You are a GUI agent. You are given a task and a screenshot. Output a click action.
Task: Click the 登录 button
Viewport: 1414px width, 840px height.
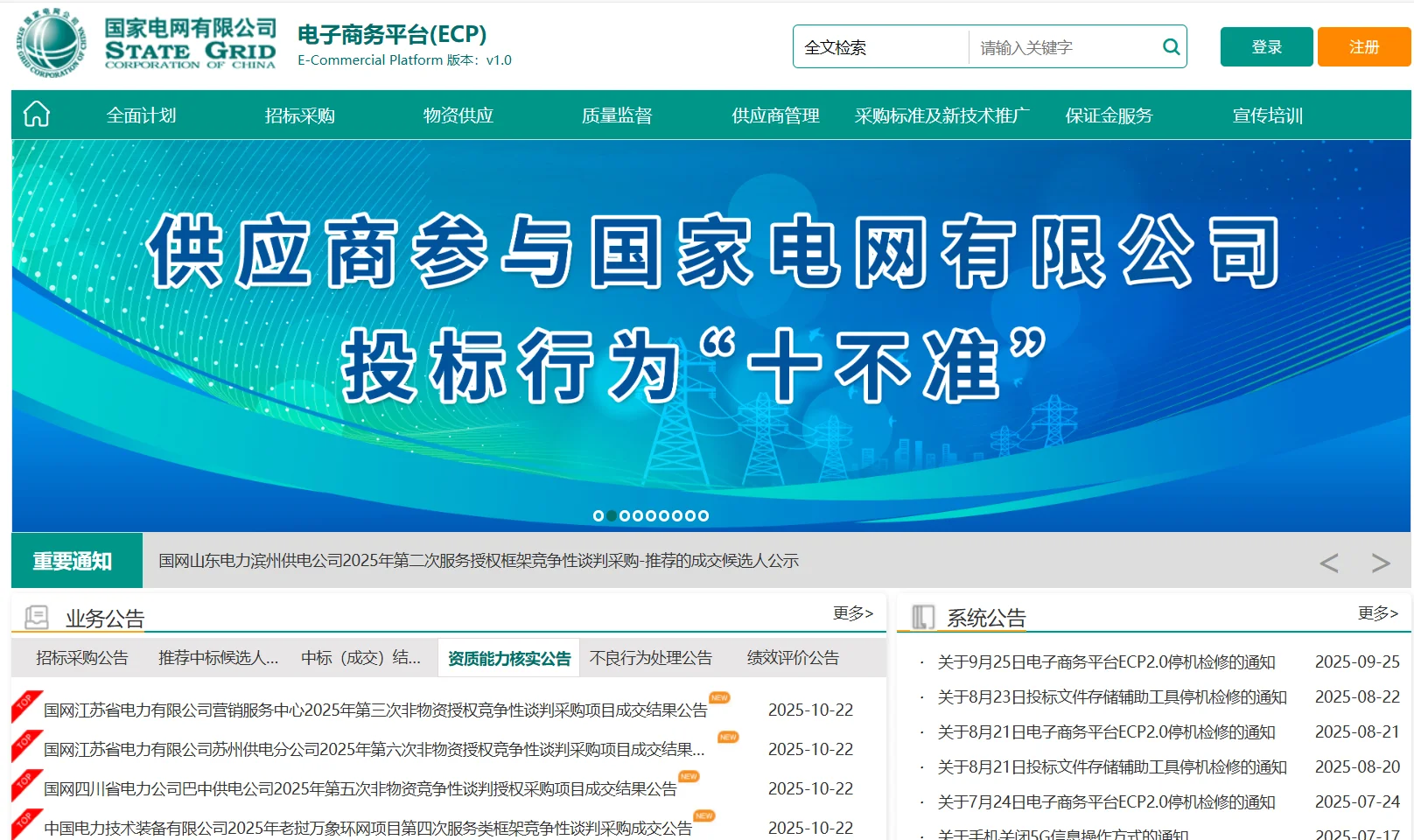1266,46
